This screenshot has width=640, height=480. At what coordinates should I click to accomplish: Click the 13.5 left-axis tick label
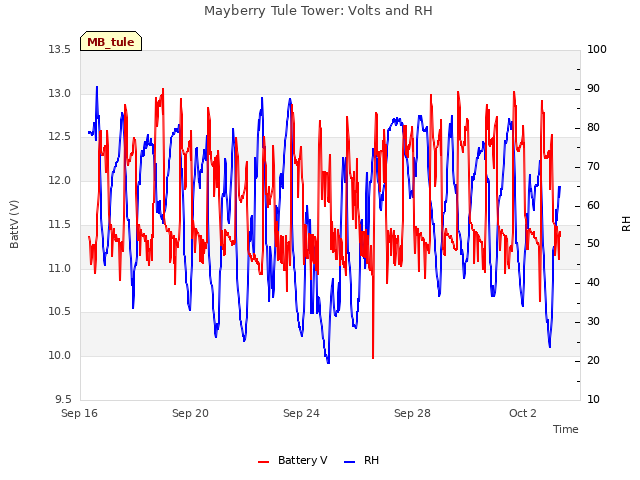(60, 50)
